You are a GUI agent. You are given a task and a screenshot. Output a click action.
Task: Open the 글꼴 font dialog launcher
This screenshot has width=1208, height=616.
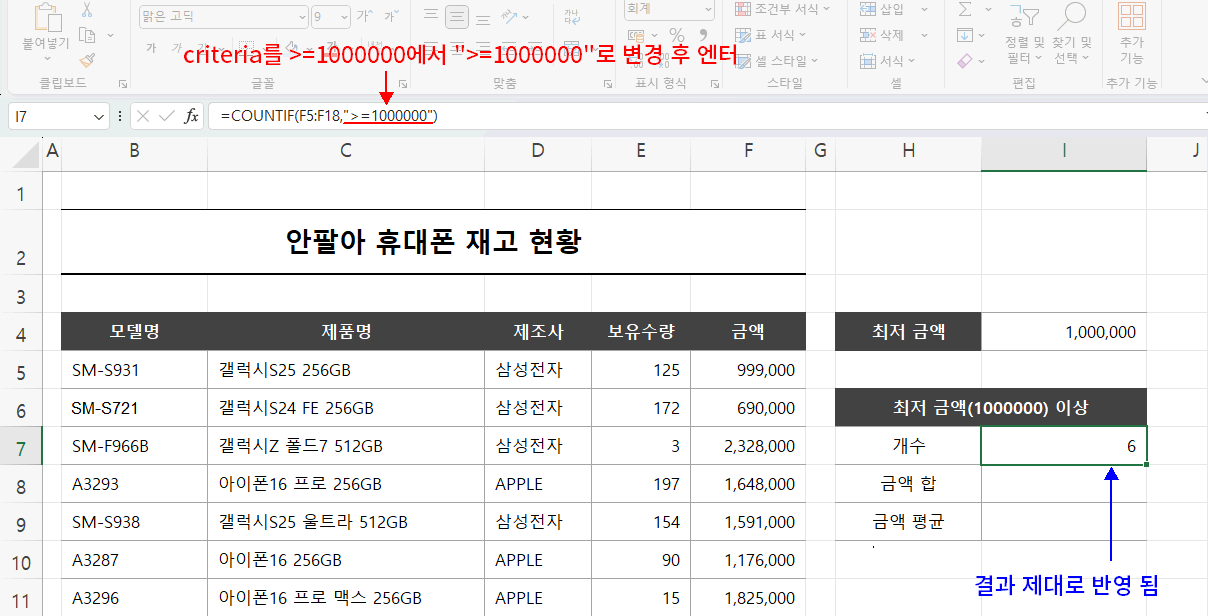click(402, 84)
